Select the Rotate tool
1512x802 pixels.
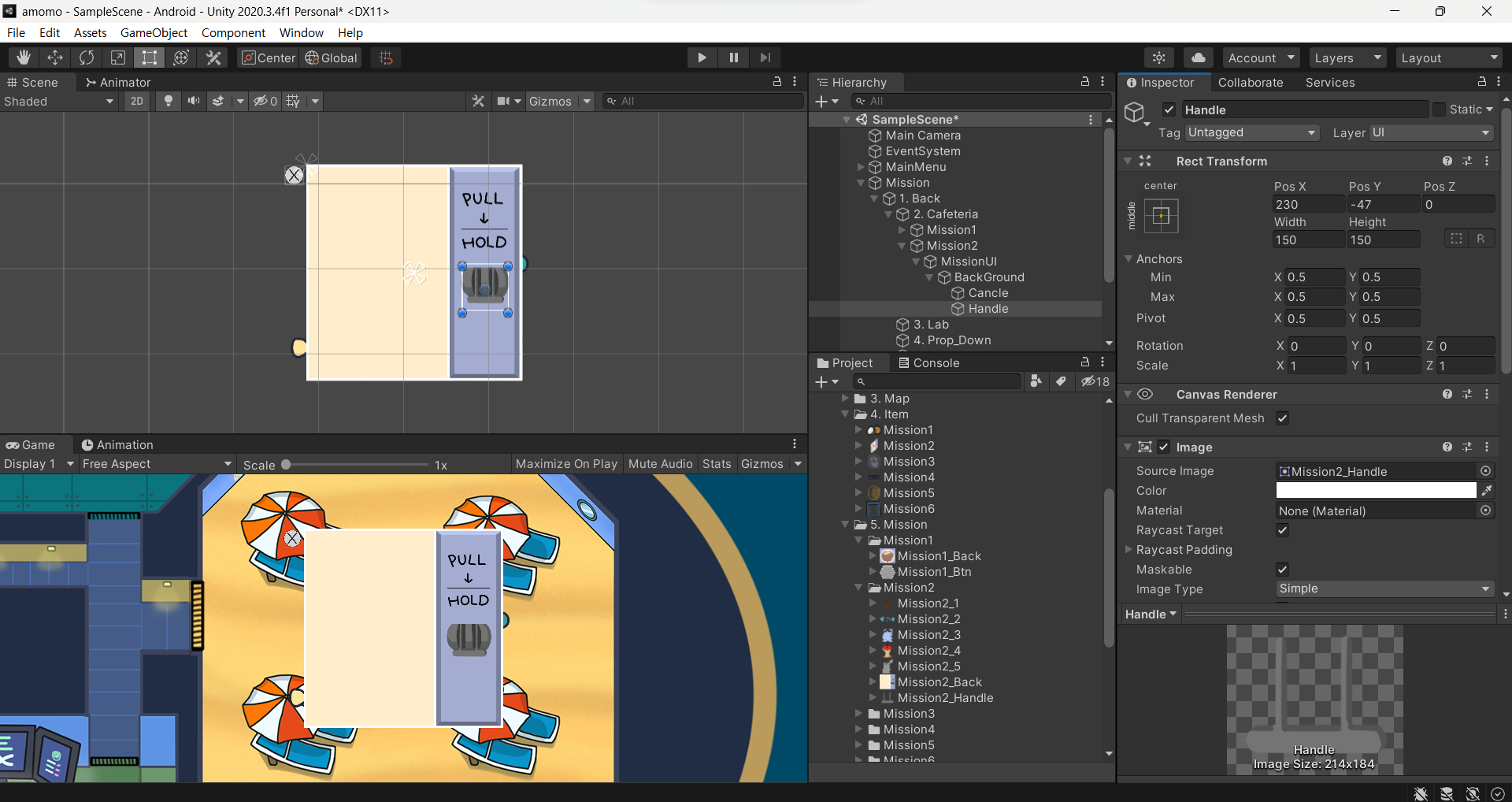[87, 58]
